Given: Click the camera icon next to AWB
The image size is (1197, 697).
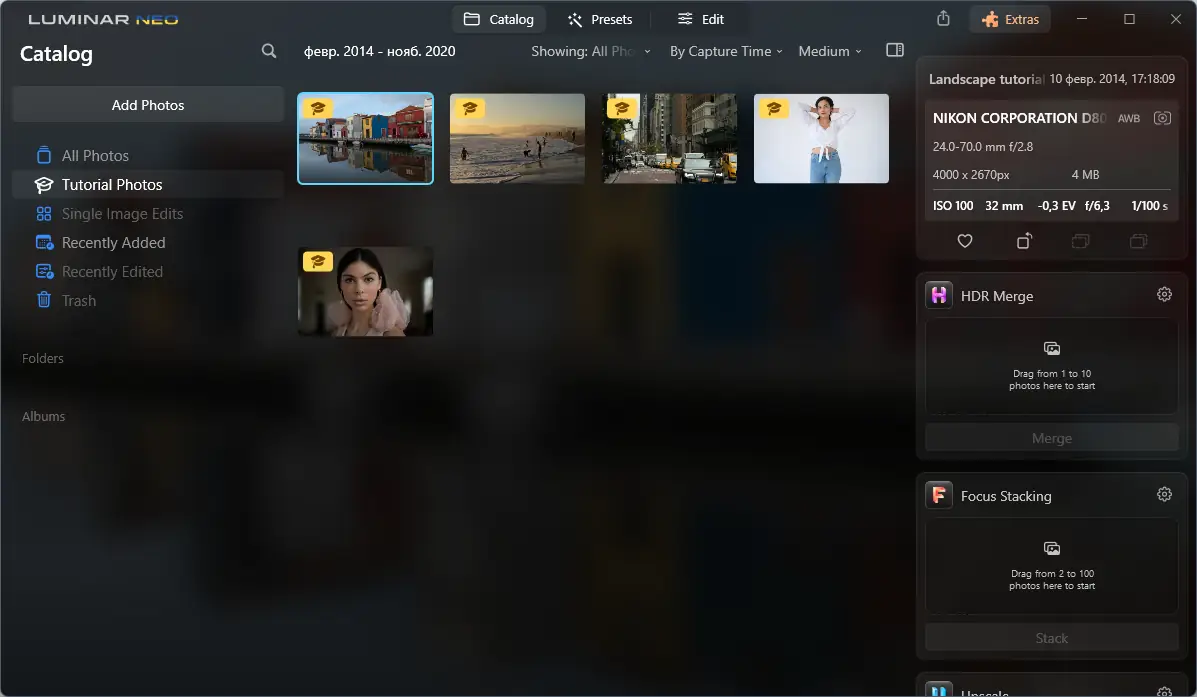Looking at the screenshot, I should [1162, 118].
